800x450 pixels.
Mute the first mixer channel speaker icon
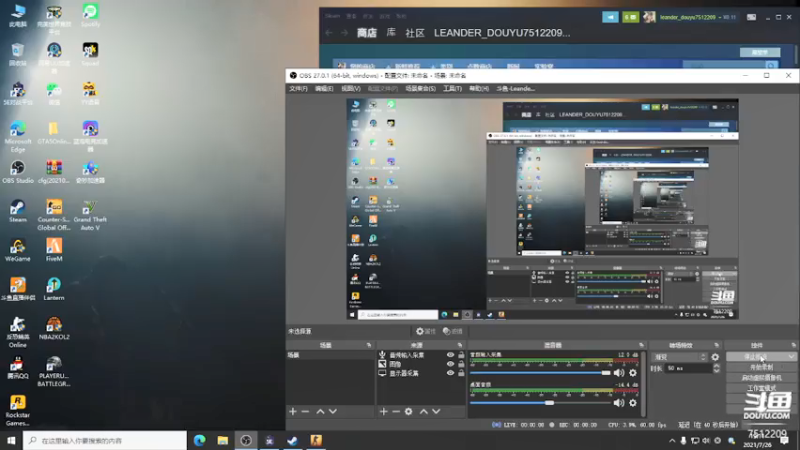pyautogui.click(x=619, y=373)
